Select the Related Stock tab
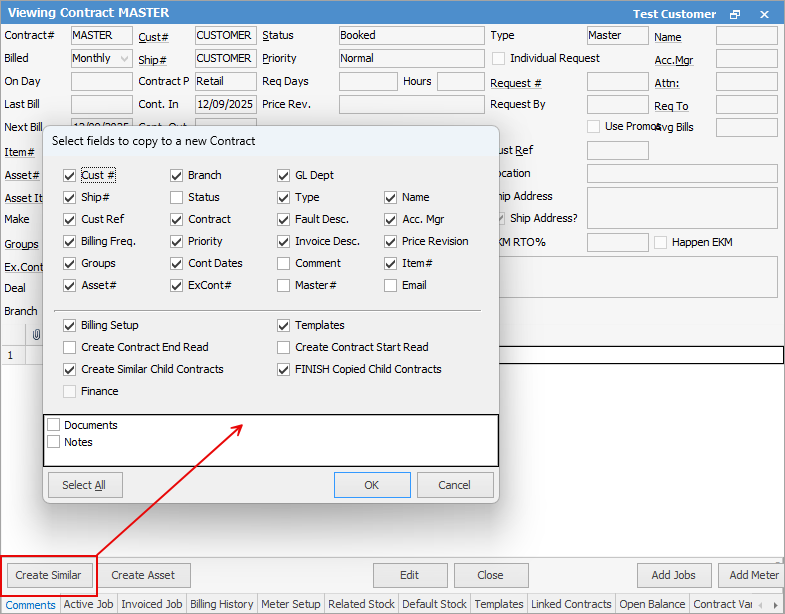 (x=361, y=604)
